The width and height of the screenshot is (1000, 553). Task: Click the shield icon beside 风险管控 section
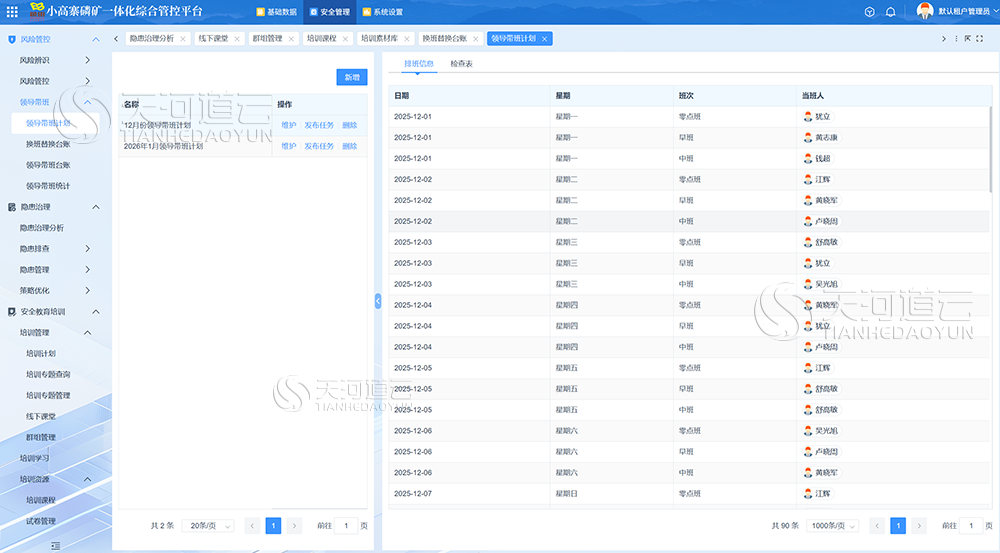click(11, 40)
